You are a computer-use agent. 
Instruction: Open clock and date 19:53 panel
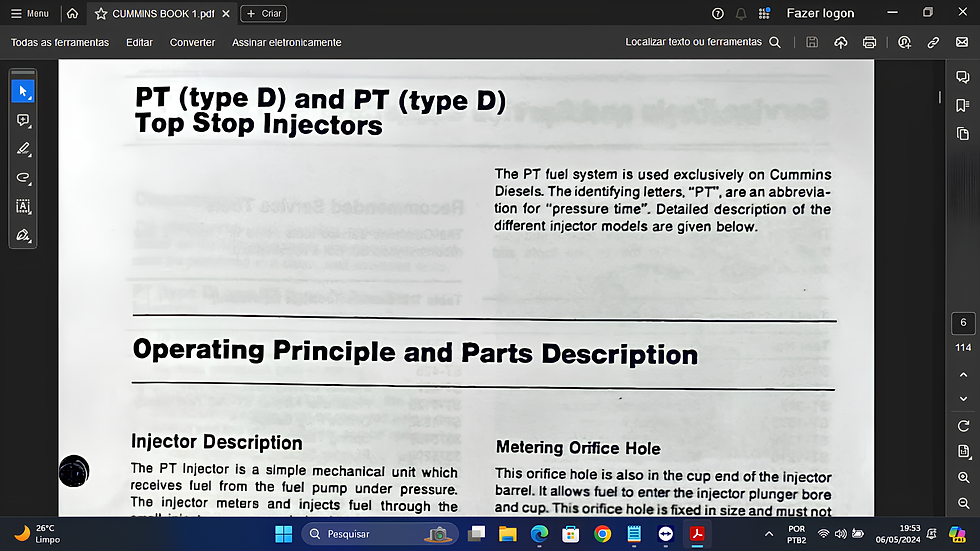pyautogui.click(x=898, y=534)
